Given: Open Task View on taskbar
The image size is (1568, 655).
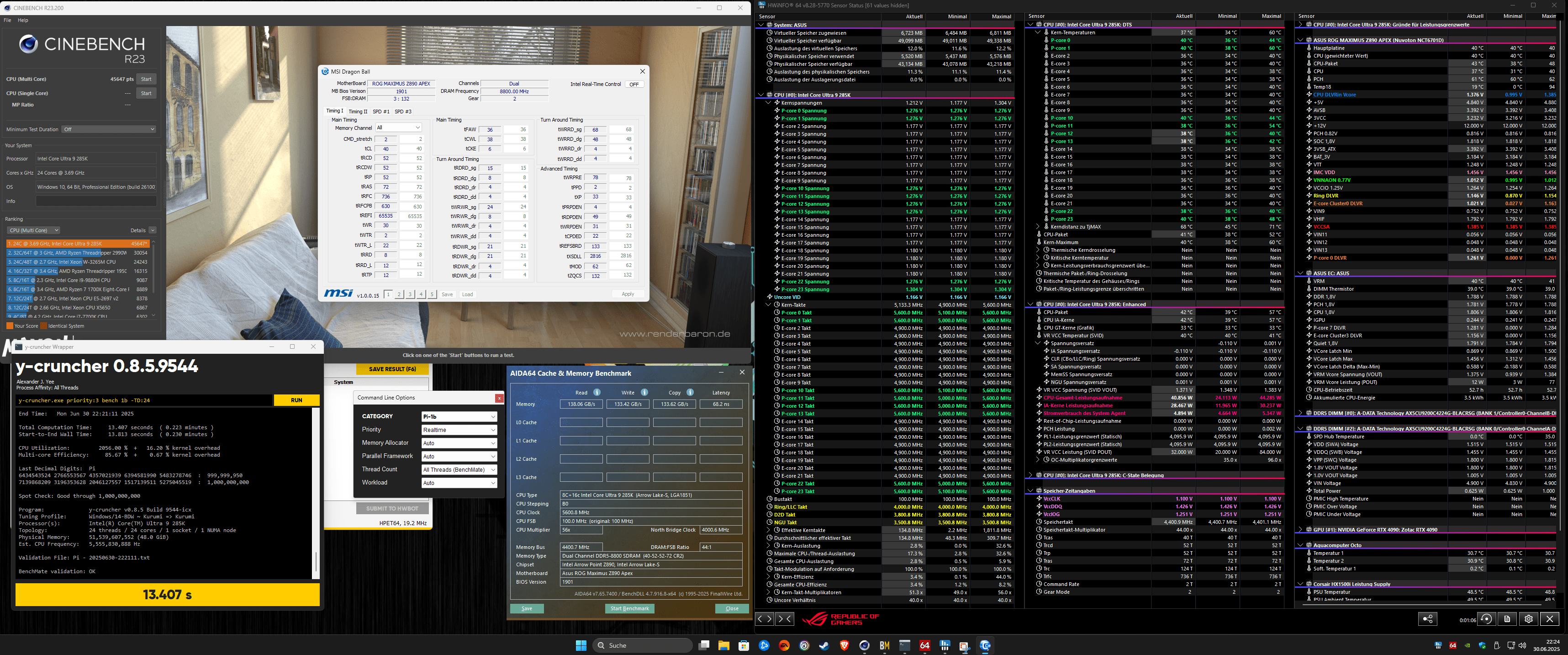Looking at the screenshot, I should point(704,645).
